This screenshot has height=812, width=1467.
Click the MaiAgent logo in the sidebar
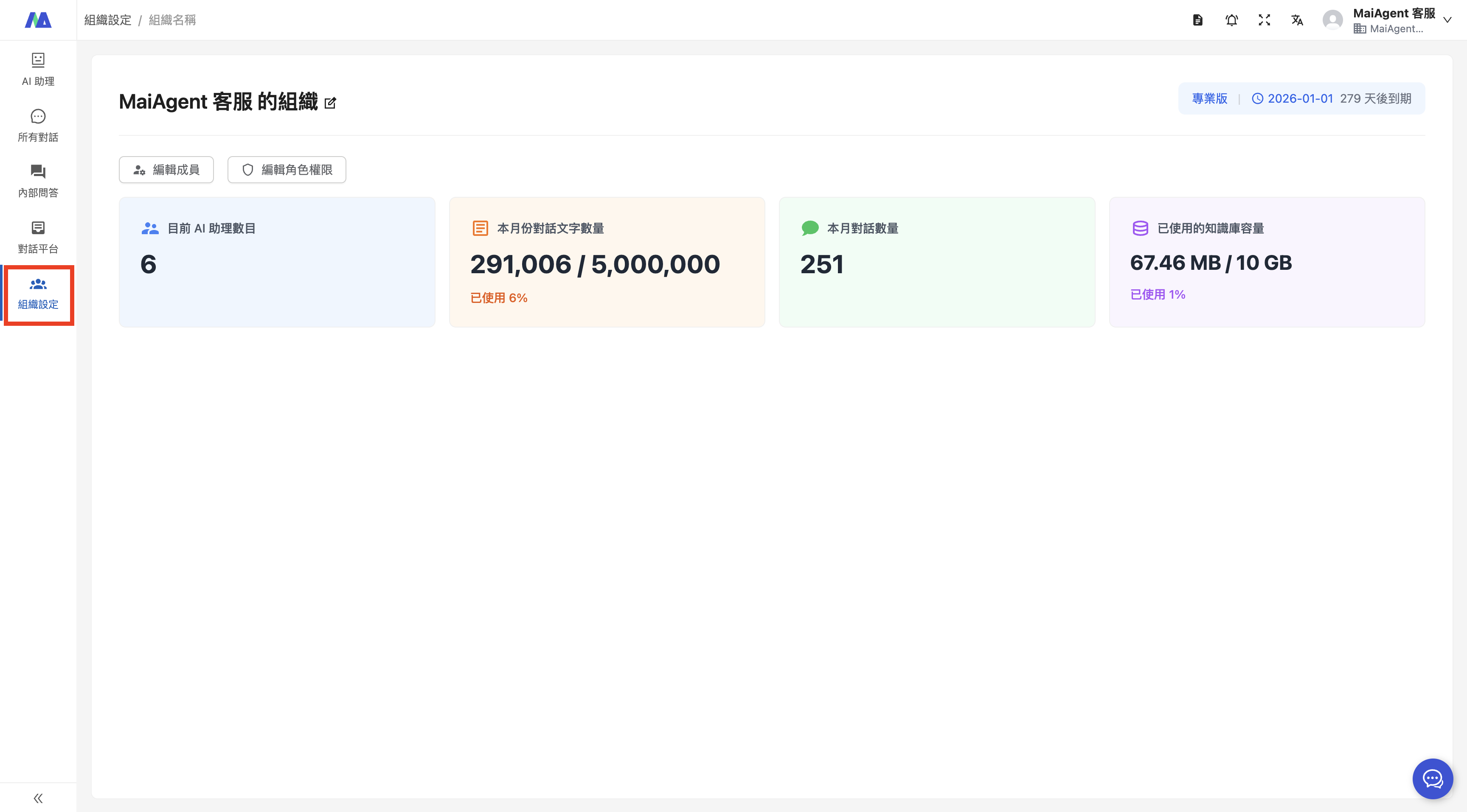tap(38, 20)
